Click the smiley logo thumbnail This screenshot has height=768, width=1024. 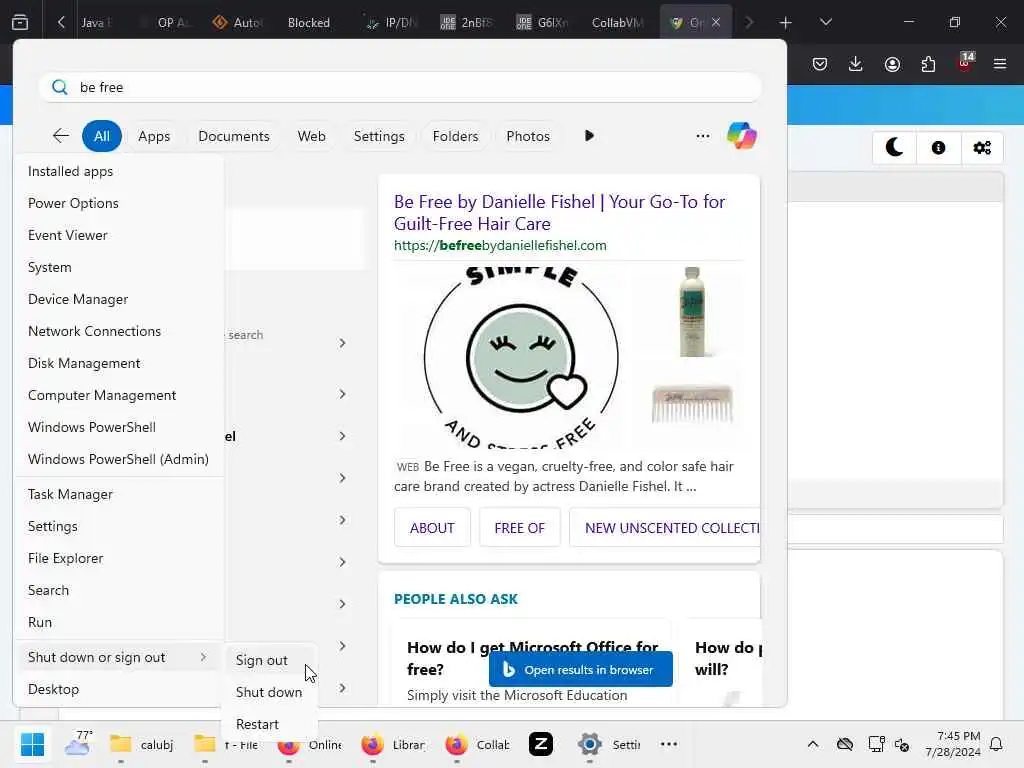tap(520, 357)
